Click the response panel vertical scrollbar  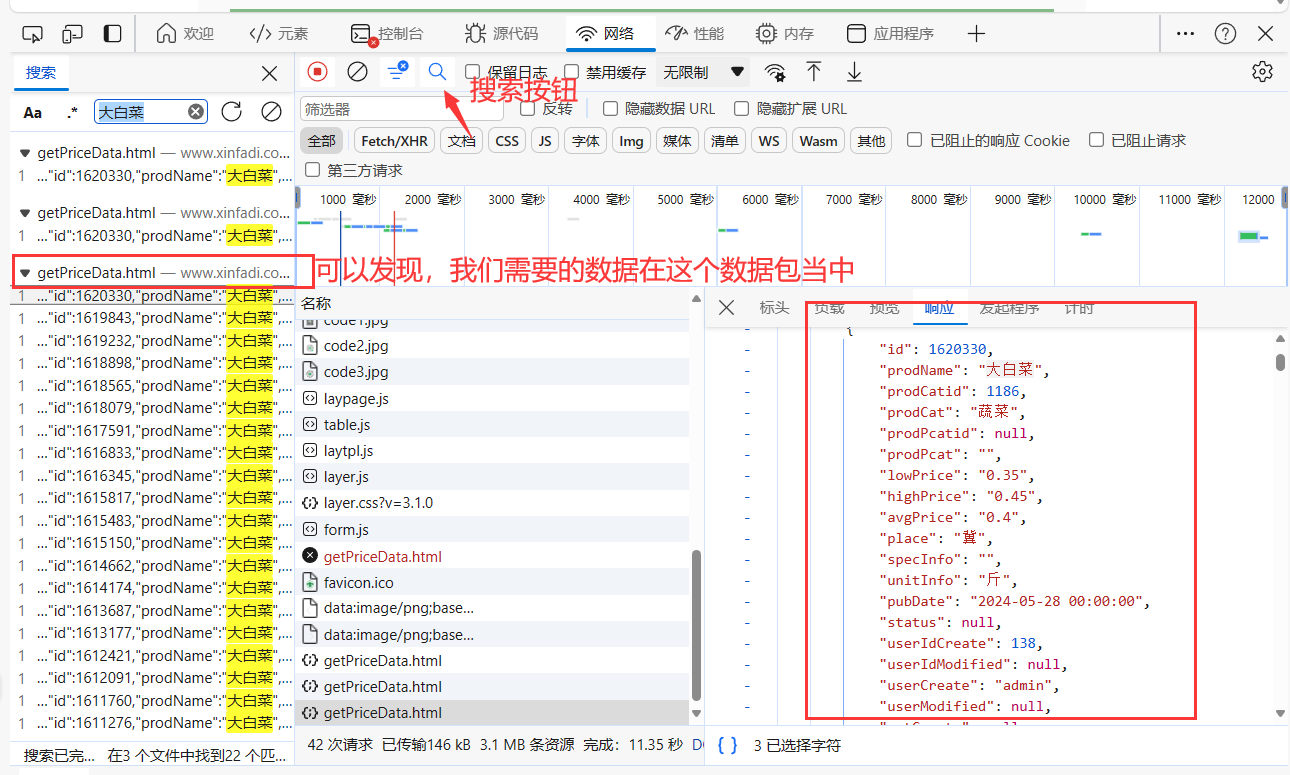1280,362
